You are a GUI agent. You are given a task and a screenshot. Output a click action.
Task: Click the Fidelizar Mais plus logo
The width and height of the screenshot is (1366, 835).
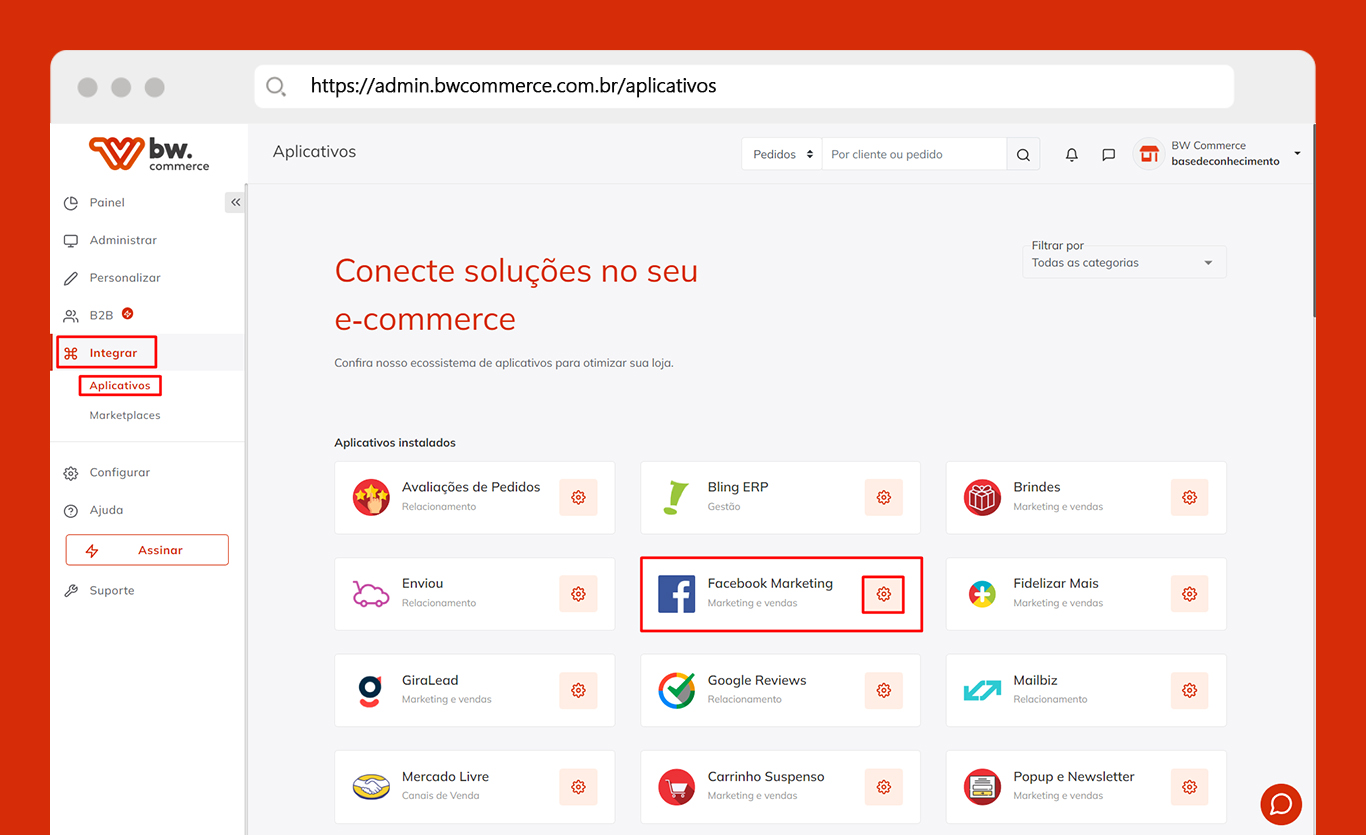coord(982,594)
